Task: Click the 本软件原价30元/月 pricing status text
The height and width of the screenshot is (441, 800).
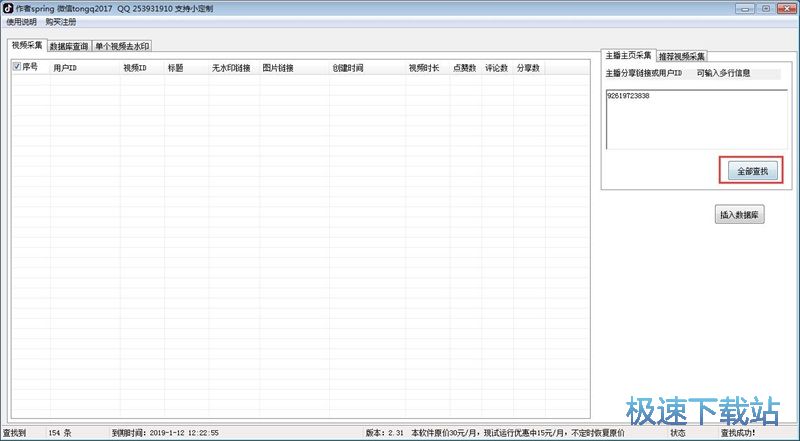Action: click(x=518, y=433)
